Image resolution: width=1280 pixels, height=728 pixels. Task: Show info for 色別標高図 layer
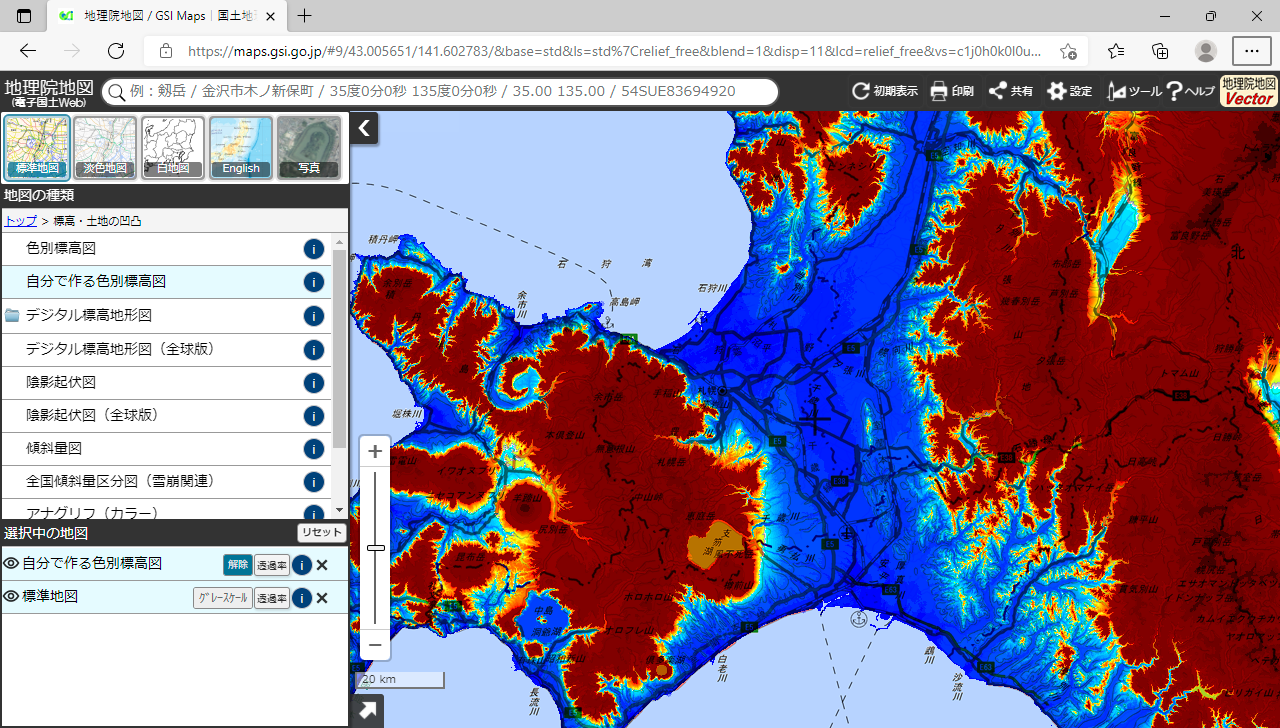tap(313, 249)
